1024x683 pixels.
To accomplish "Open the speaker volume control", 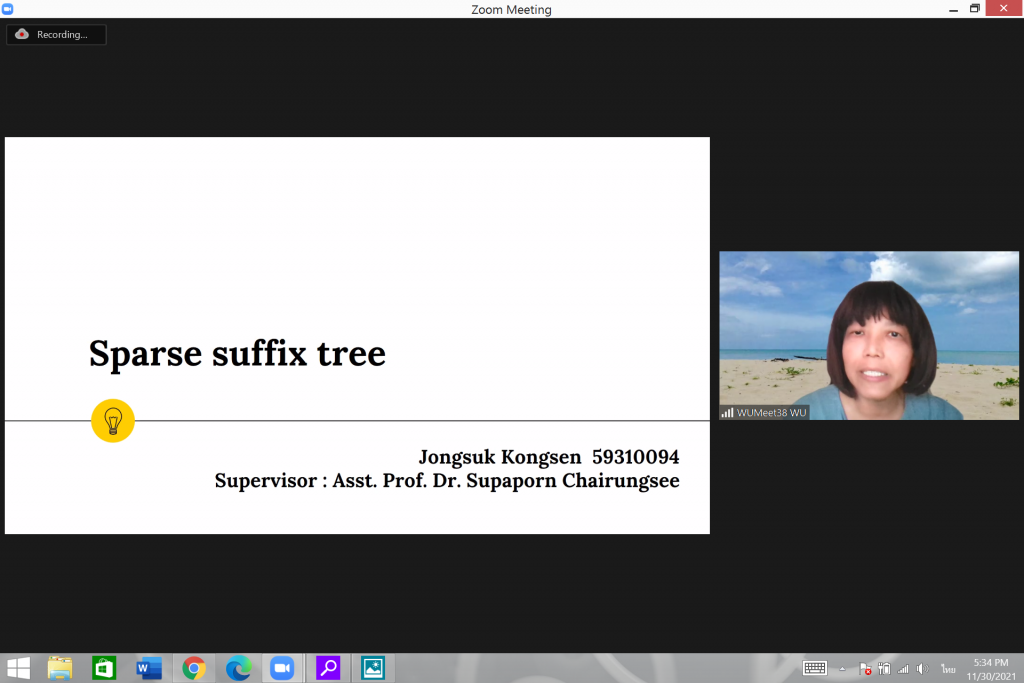I will click(922, 668).
